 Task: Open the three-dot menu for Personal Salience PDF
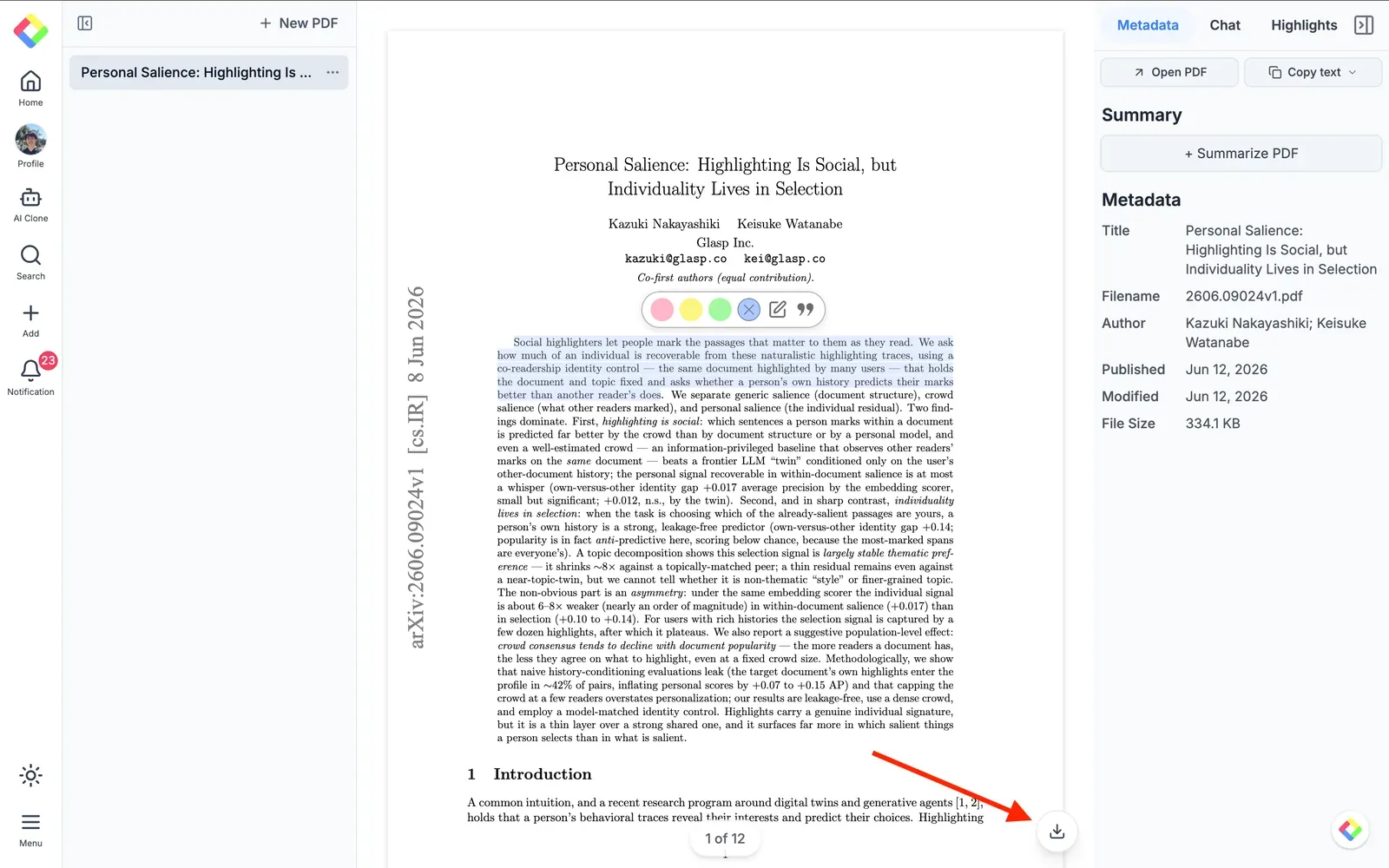332,72
